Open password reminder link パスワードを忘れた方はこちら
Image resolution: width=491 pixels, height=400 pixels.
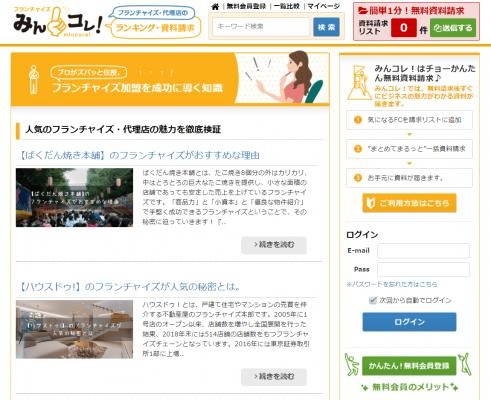tap(392, 284)
